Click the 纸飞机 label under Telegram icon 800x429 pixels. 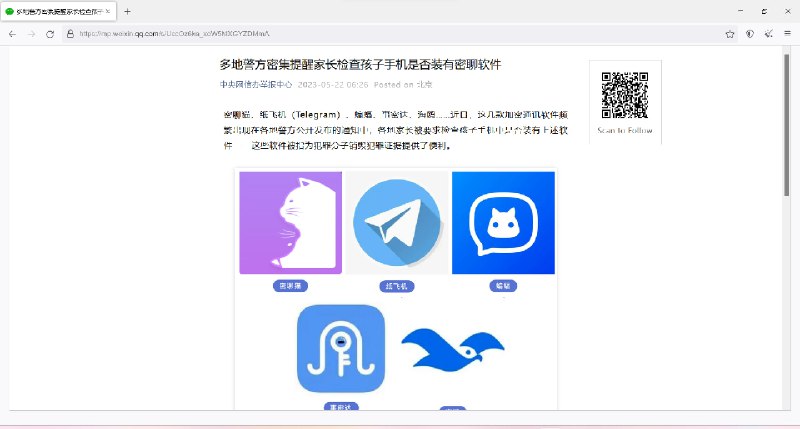[x=396, y=286]
